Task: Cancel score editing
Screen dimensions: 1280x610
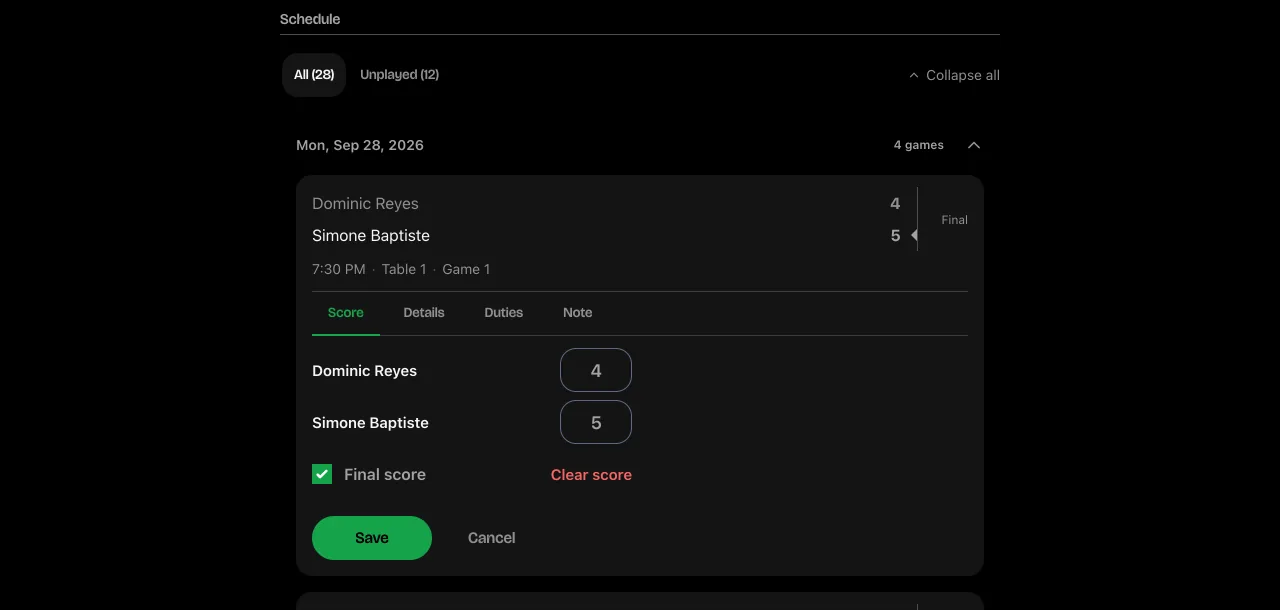Action: click(x=492, y=538)
